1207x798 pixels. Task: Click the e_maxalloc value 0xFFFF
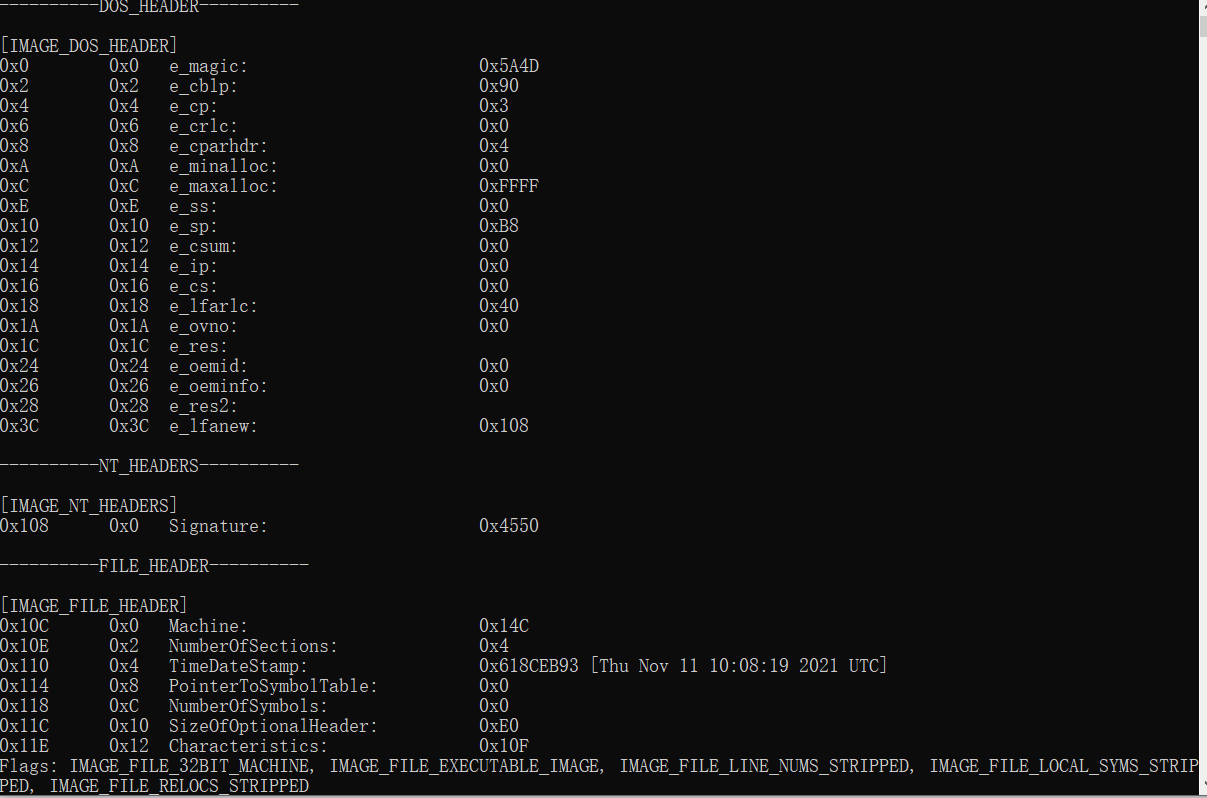coord(509,186)
